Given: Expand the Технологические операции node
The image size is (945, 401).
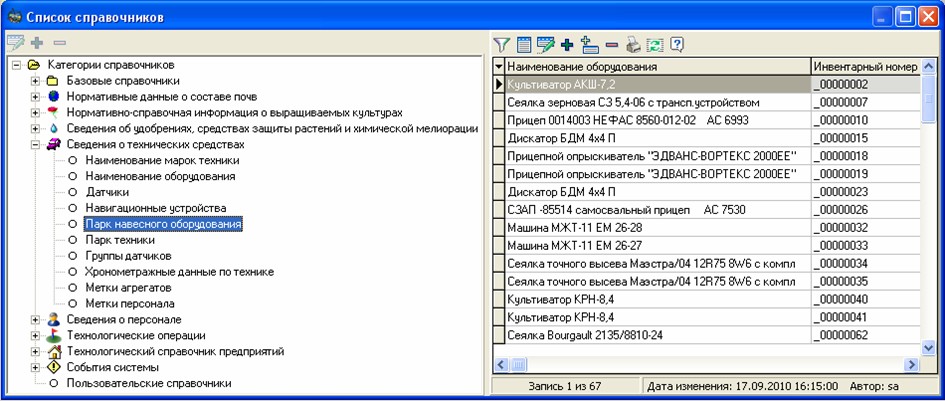Looking at the screenshot, I should click(x=36, y=335).
